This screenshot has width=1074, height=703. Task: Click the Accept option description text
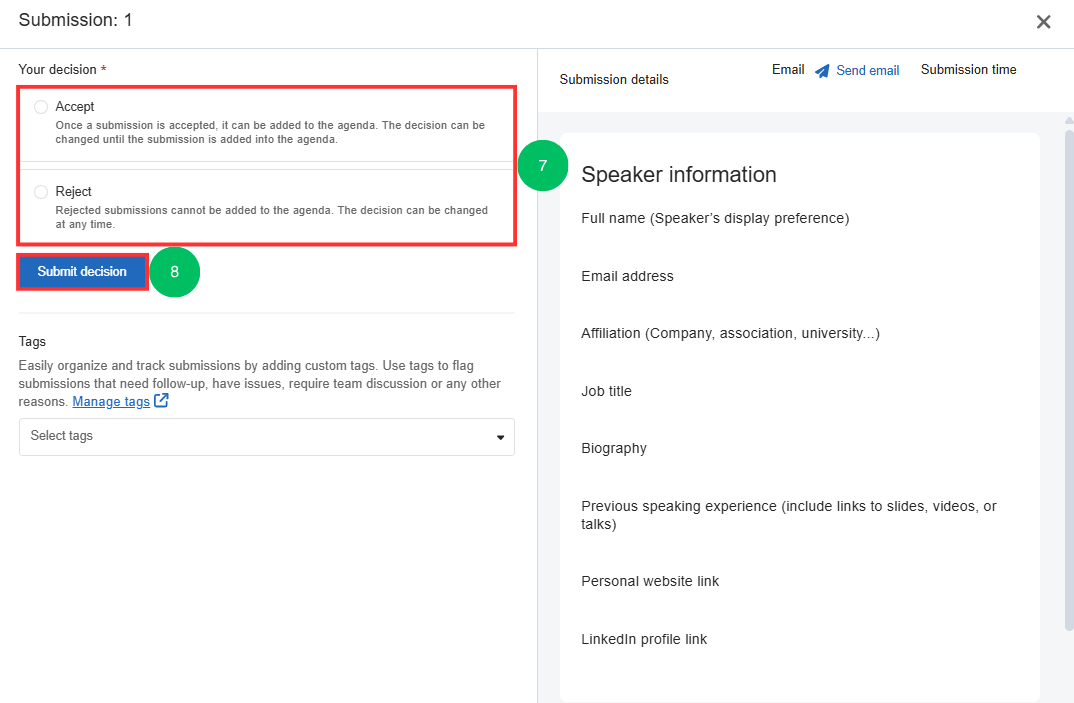[270, 133]
